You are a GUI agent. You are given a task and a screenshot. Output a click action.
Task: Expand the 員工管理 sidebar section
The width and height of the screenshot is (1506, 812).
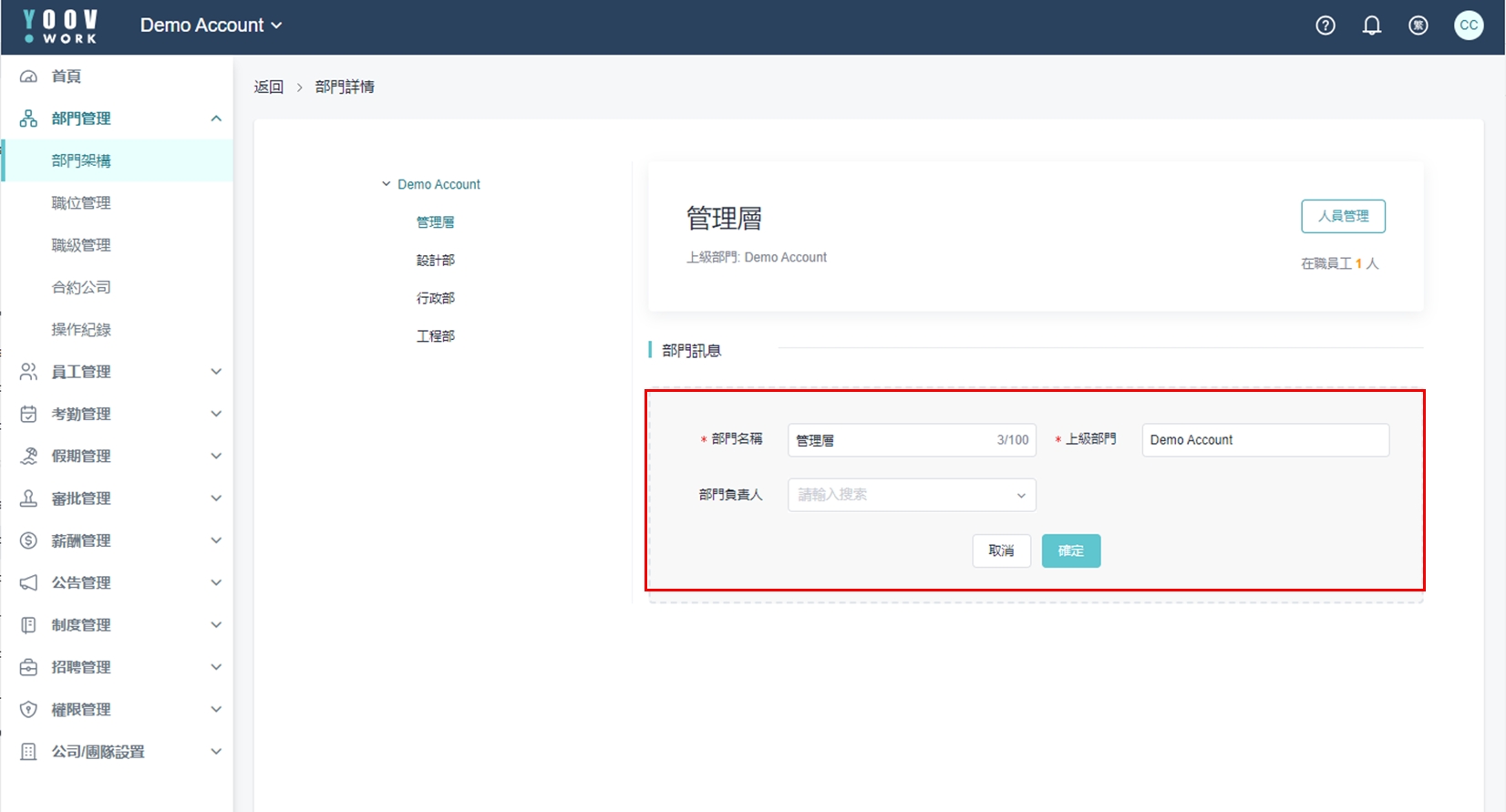(216, 372)
